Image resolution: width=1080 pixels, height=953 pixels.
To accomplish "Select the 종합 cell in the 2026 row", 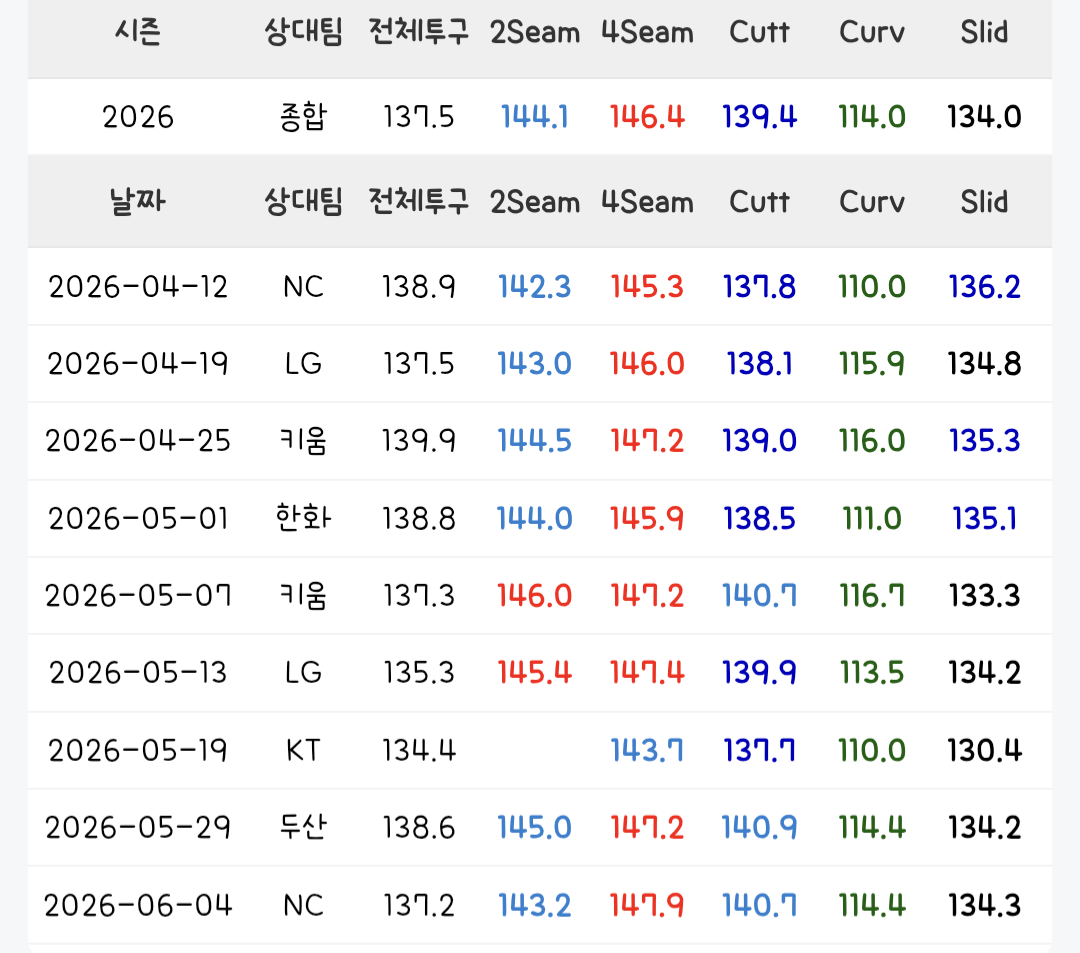I will point(303,117).
